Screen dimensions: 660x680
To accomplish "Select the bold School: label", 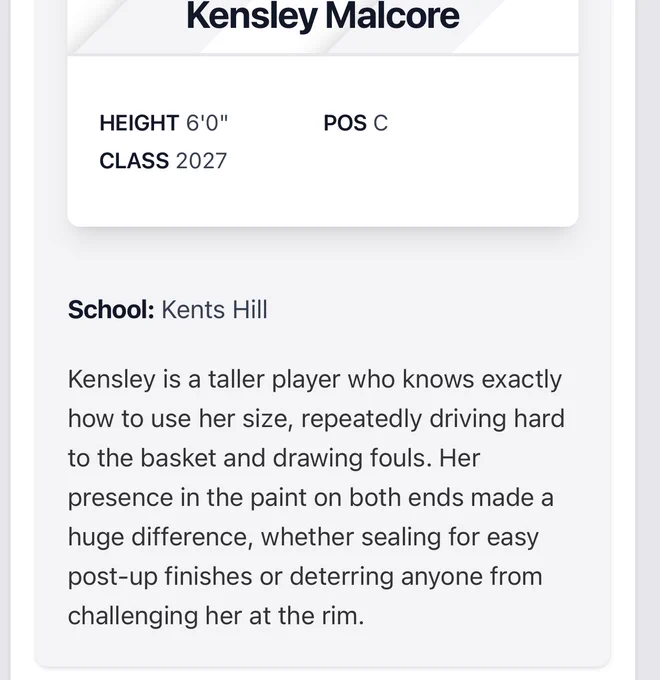I will (x=111, y=310).
